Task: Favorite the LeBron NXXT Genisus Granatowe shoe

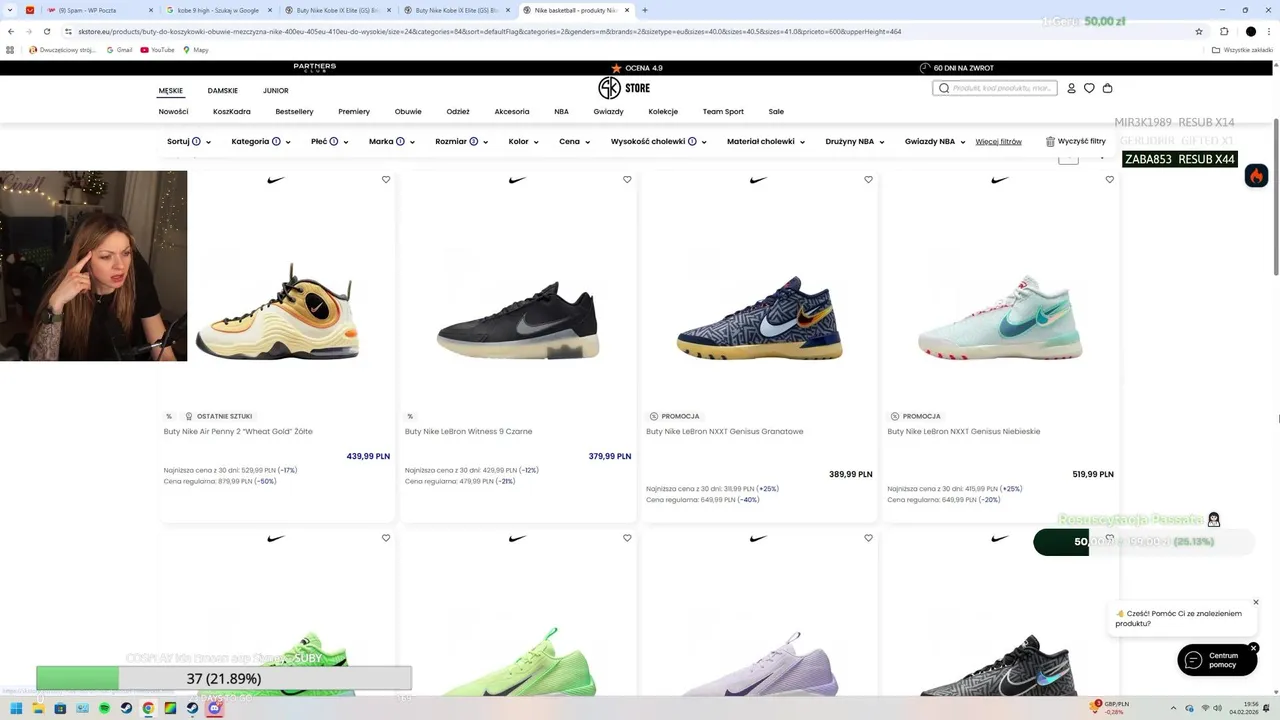Action: pyautogui.click(x=868, y=180)
